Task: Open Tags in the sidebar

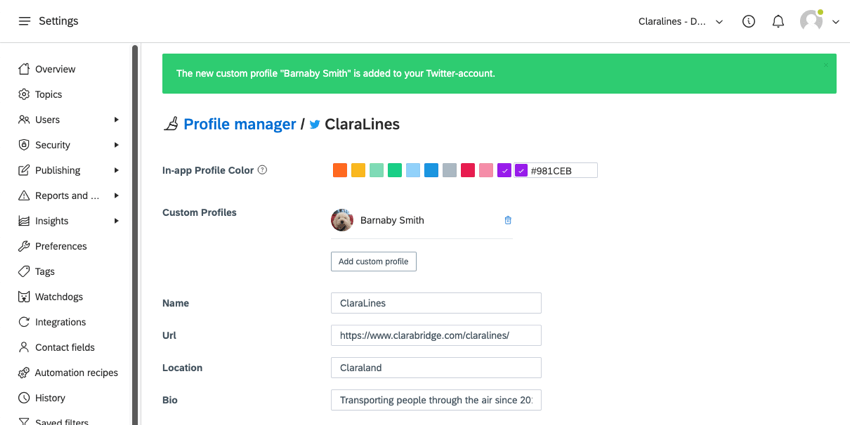Action: click(44, 272)
